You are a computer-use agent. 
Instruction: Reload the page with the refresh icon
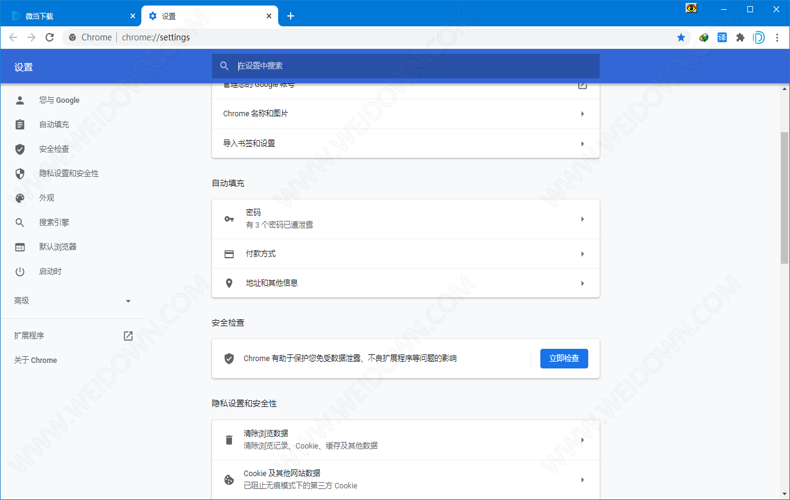pos(49,38)
